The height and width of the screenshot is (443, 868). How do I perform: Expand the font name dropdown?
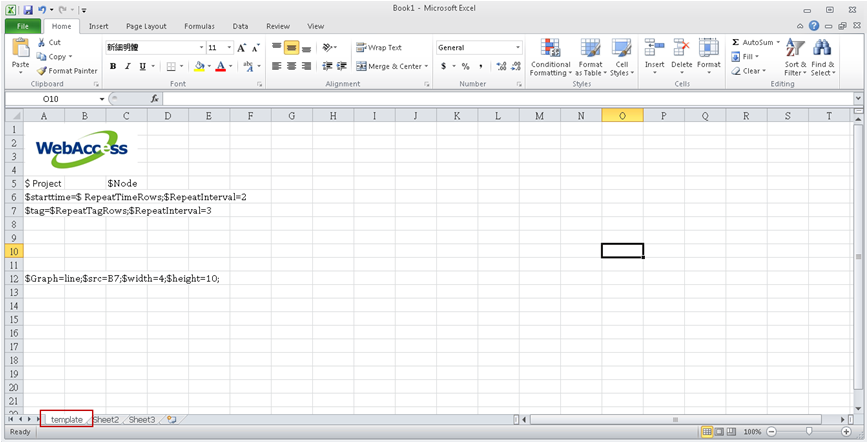click(202, 48)
